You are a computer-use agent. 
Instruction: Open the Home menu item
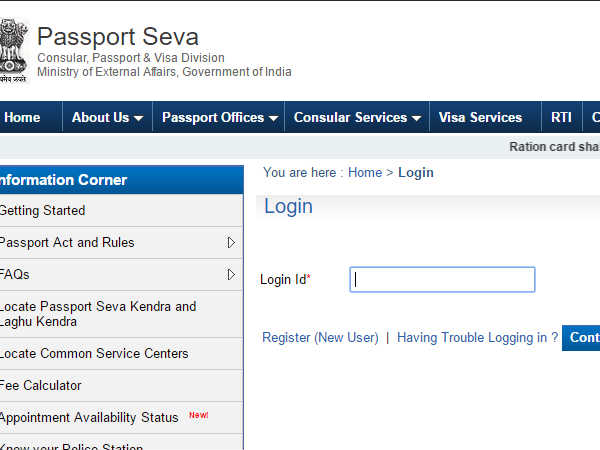pos(21,117)
